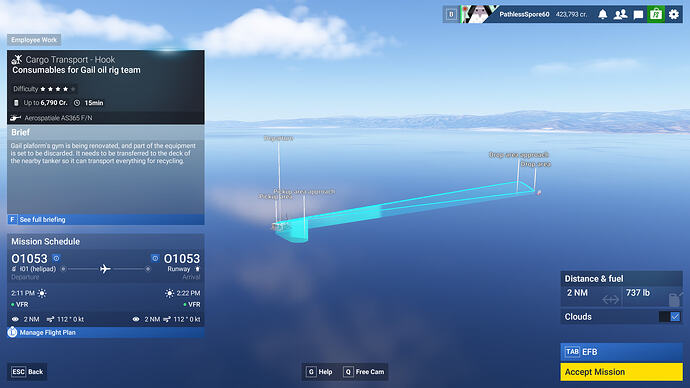This screenshot has width=690, height=388.
Task: Click the Drop area waypoint label
Action: click(536, 164)
